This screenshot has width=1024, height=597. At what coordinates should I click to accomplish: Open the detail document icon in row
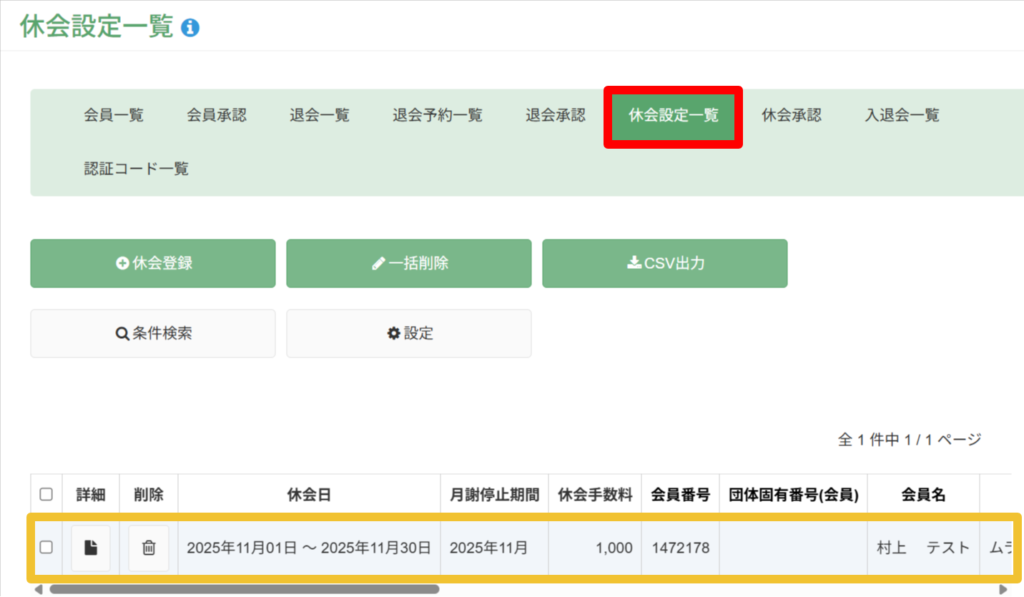(x=91, y=547)
